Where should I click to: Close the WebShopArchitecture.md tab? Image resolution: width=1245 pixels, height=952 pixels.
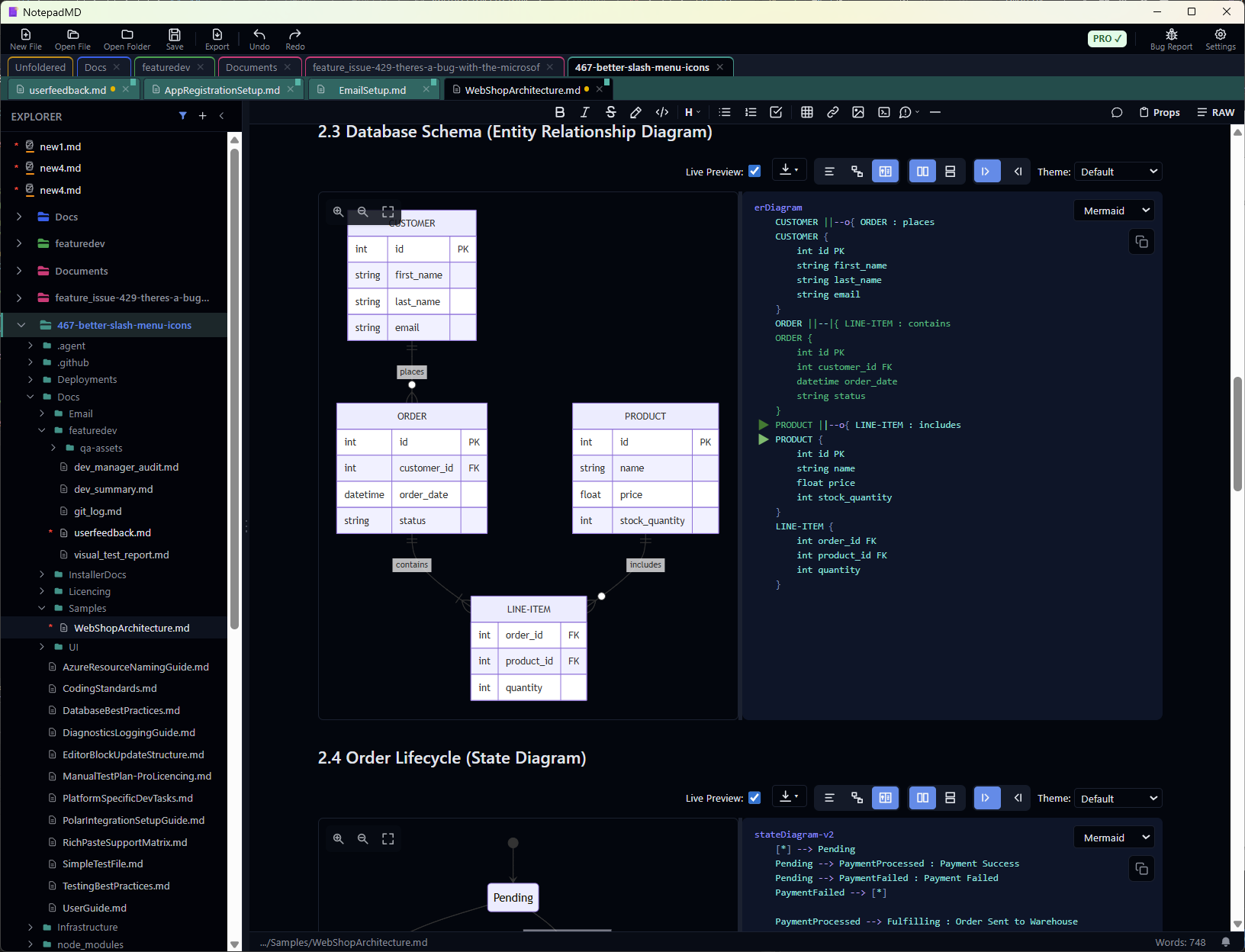[600, 89]
